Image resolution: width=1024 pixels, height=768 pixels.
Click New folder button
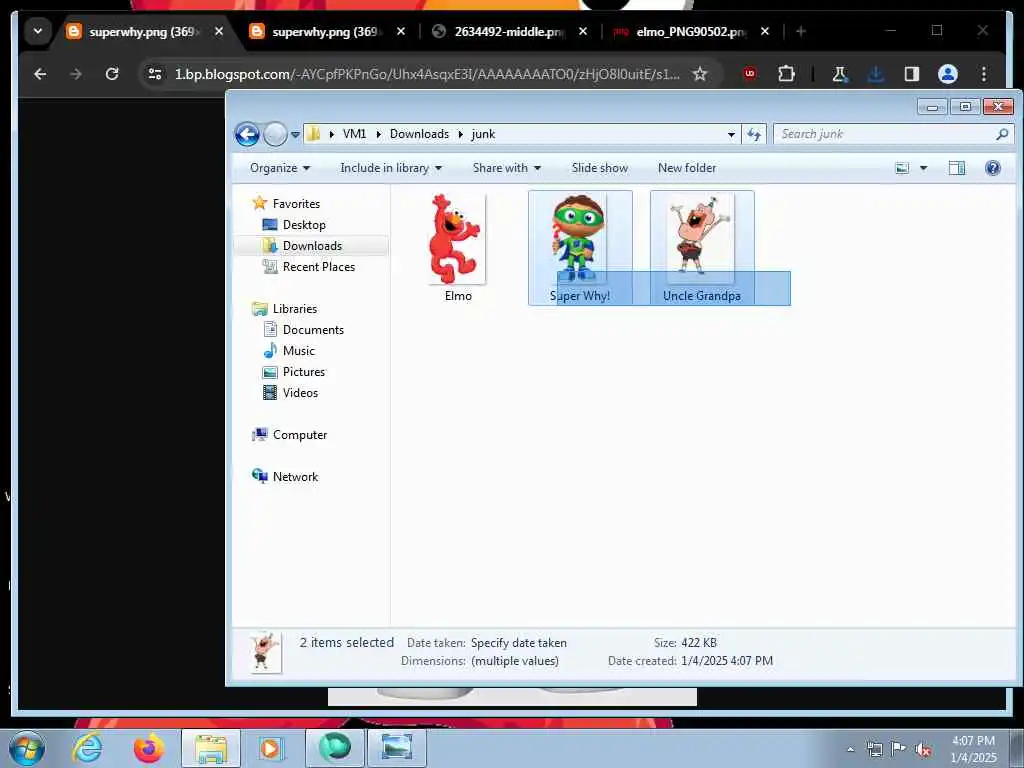click(686, 168)
